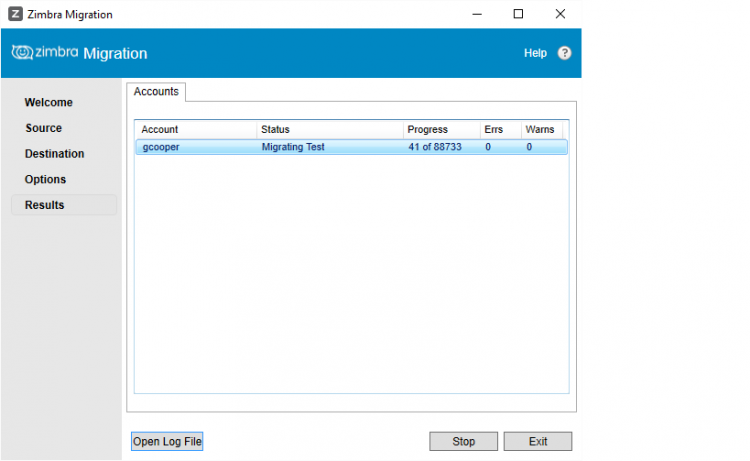Image resolution: width=750 pixels, height=461 pixels.
Task: Minimize the Zimbra Migration window
Action: click(x=477, y=14)
